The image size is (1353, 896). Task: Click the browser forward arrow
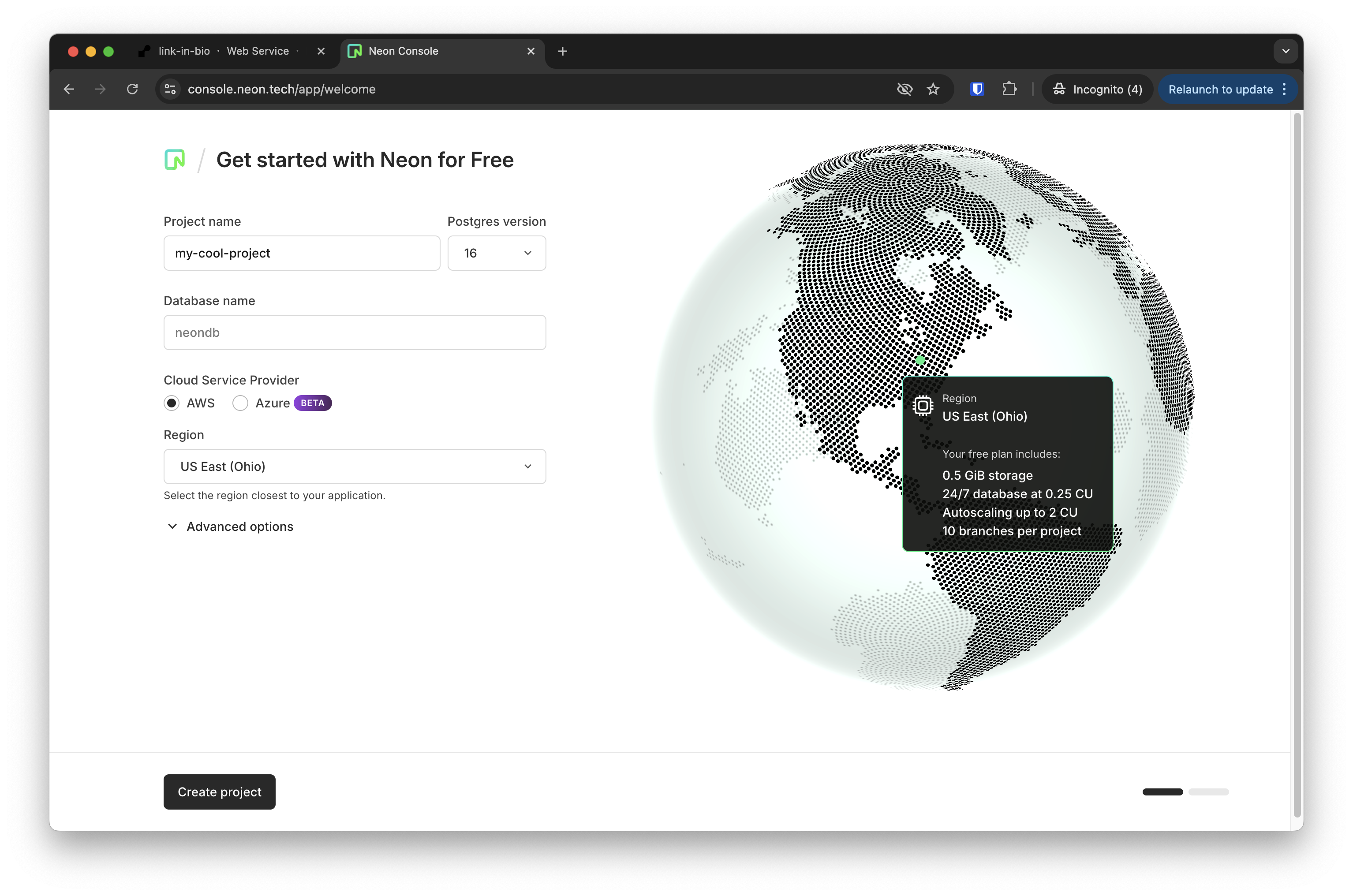(101, 89)
